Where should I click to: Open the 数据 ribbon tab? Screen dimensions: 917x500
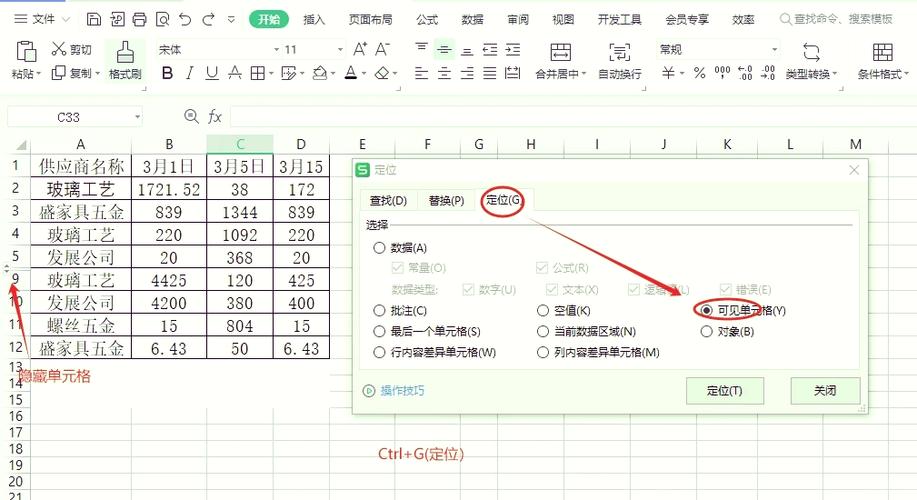(x=472, y=19)
